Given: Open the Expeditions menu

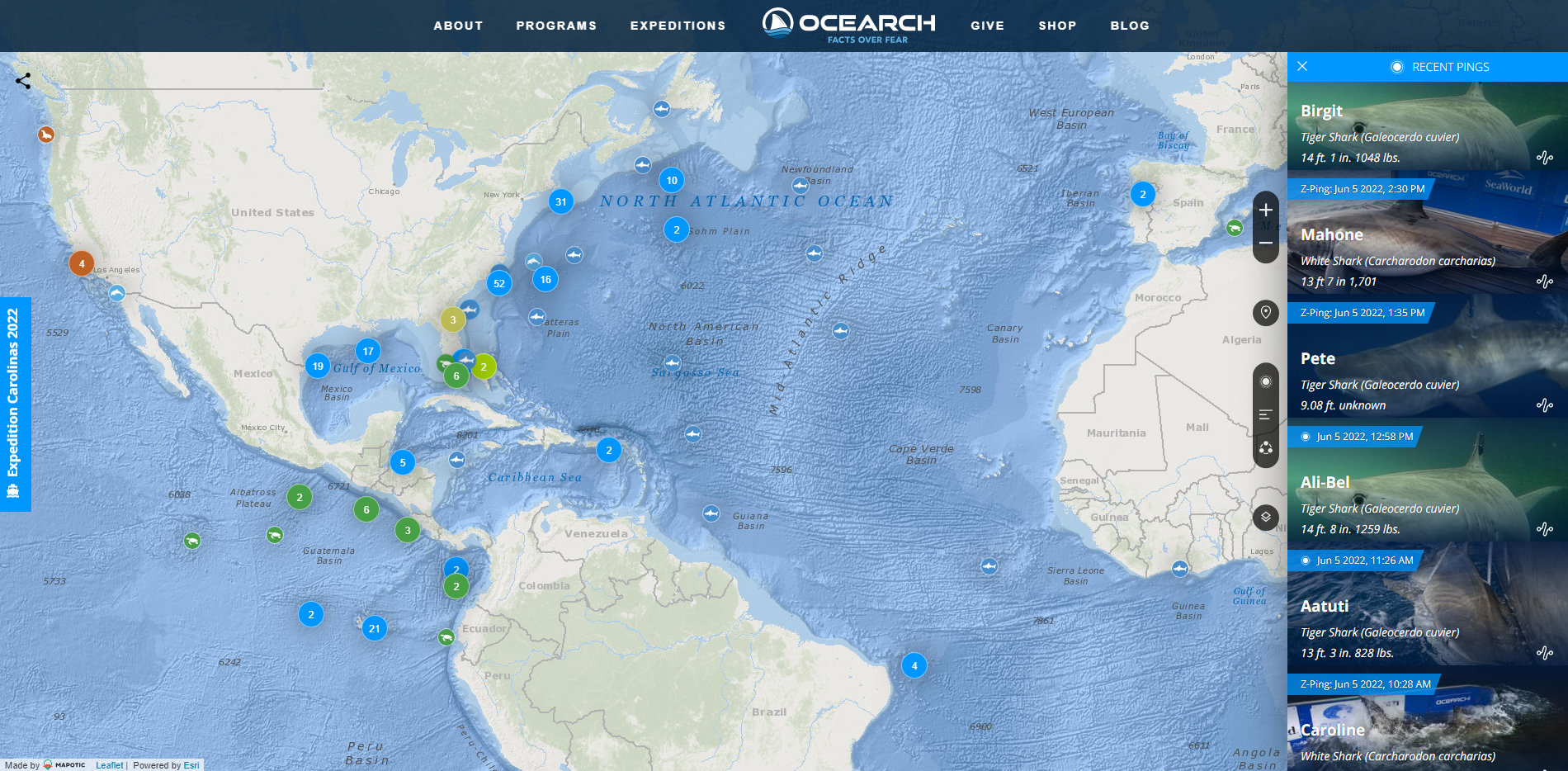Looking at the screenshot, I should pos(678,26).
